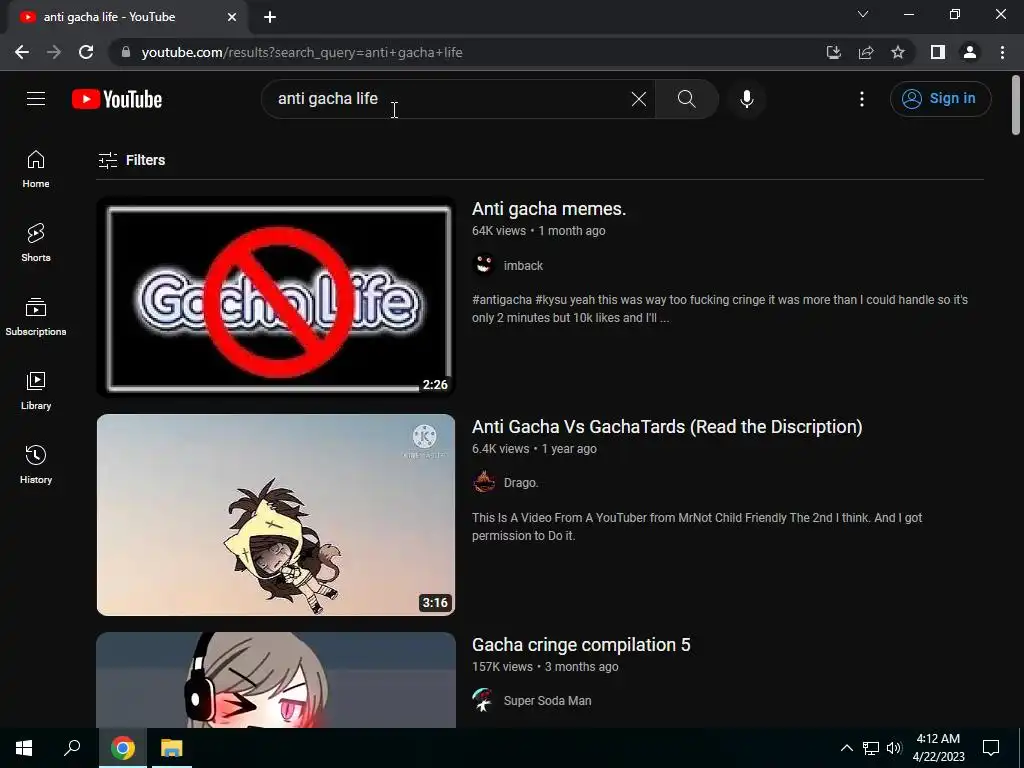Viewport: 1024px width, 768px height.
Task: Open title 'Gacha cringe compilation 5'
Action: (581, 645)
